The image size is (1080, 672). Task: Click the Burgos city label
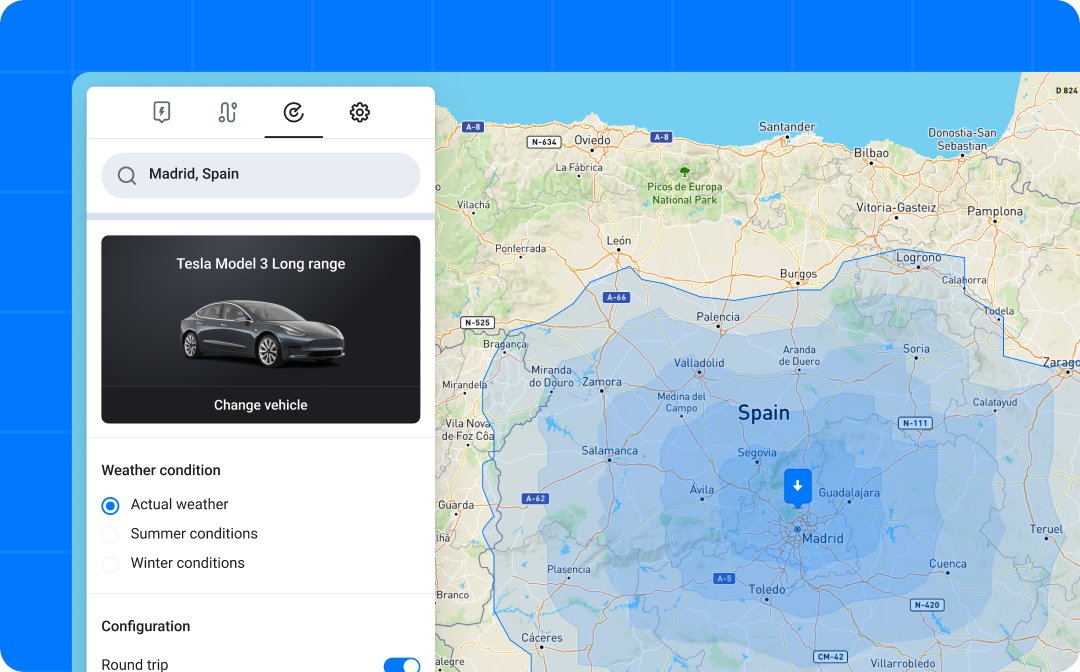tap(798, 274)
